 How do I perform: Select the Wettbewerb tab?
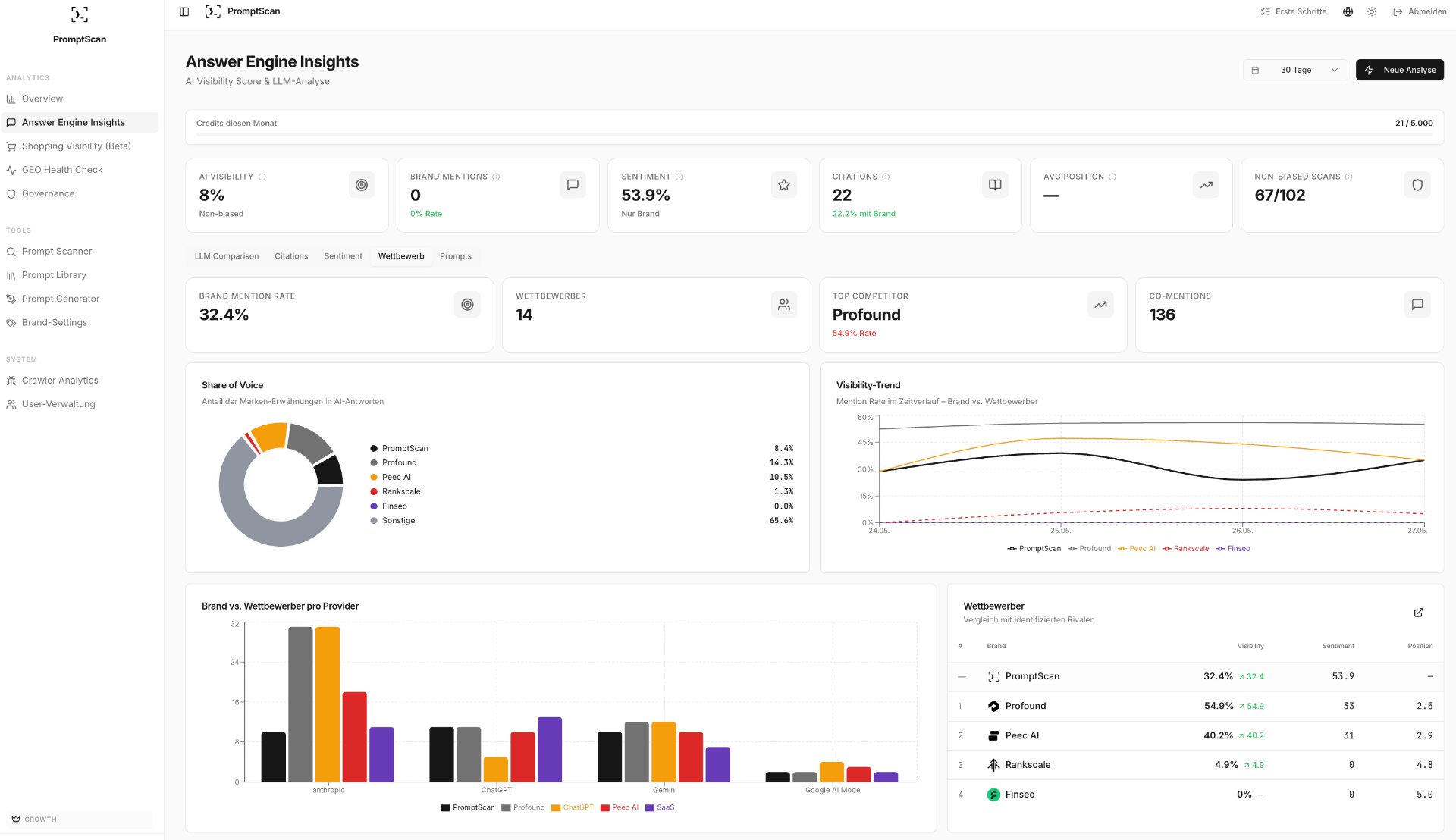point(401,256)
